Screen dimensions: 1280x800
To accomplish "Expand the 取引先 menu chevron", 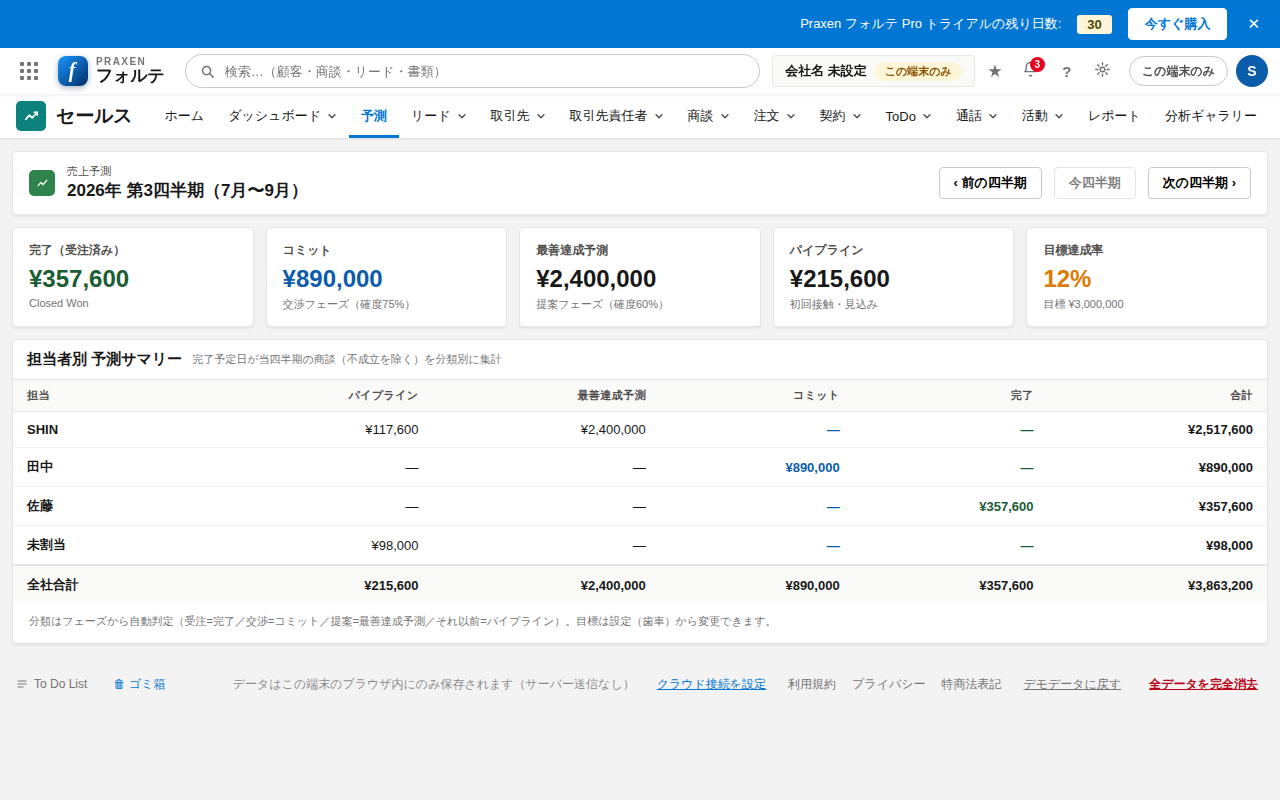I will click(x=541, y=116).
